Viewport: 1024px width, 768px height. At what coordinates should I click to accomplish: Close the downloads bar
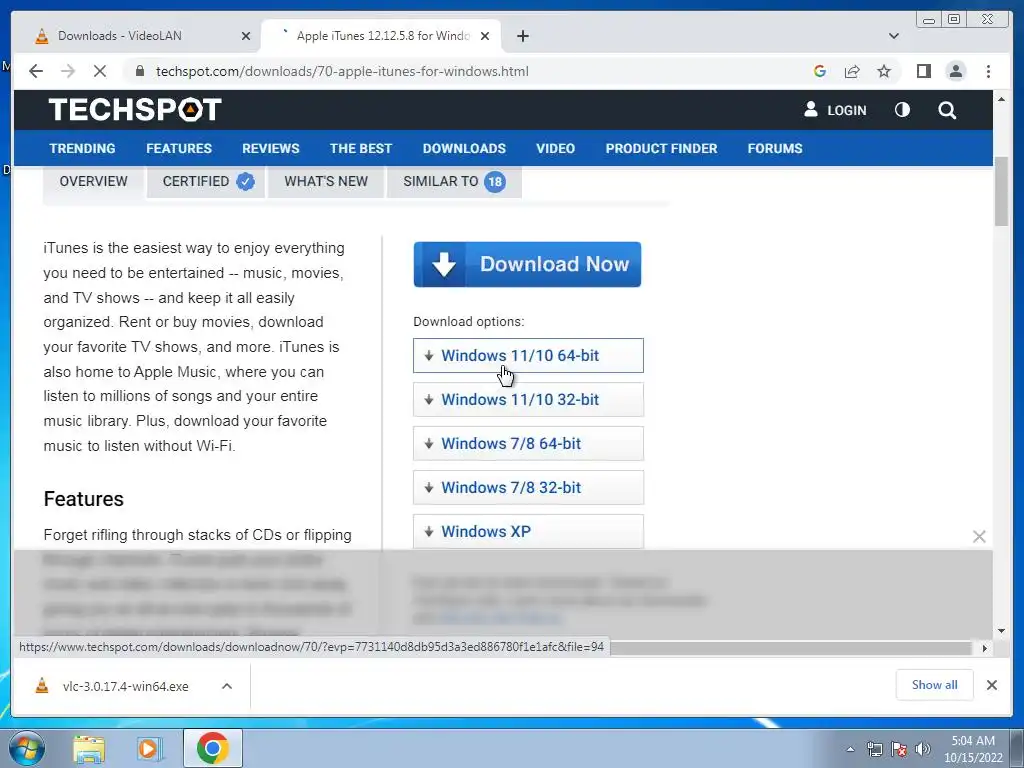pyautogui.click(x=991, y=685)
